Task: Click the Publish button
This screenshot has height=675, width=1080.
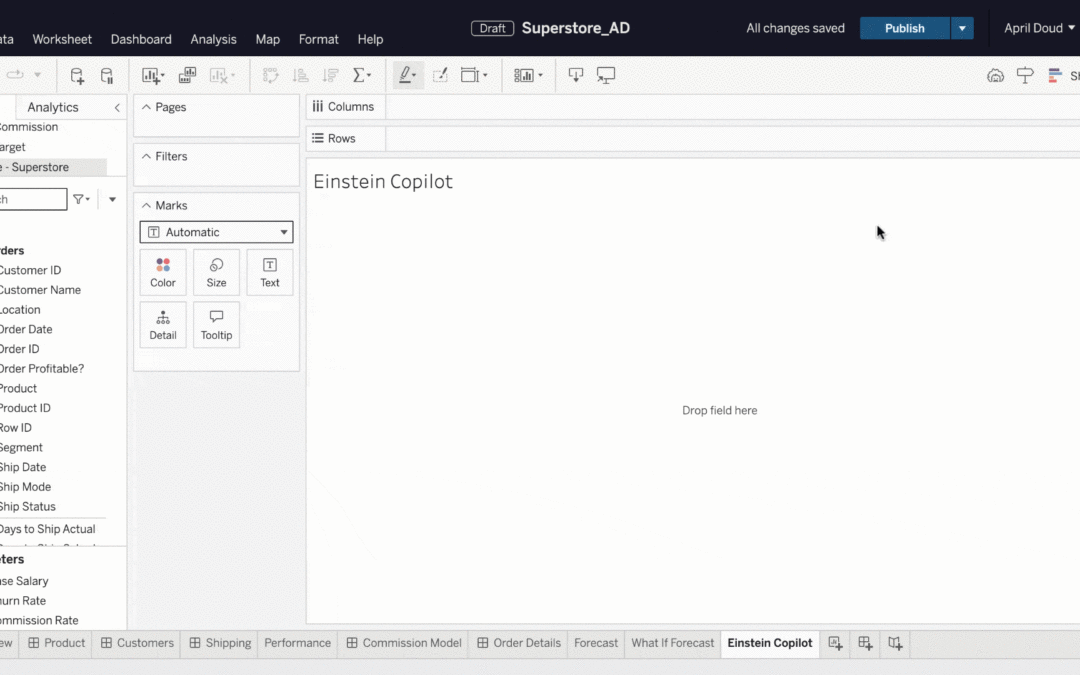Action: [905, 28]
